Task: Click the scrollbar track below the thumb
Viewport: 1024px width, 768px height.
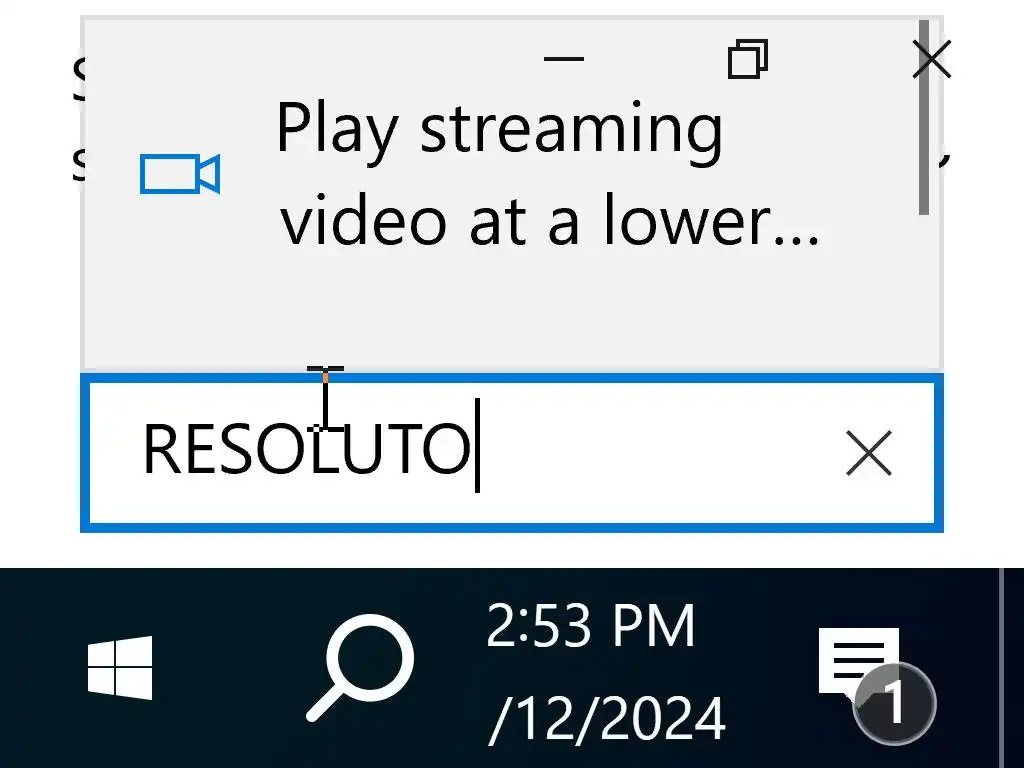Action: tap(923, 291)
